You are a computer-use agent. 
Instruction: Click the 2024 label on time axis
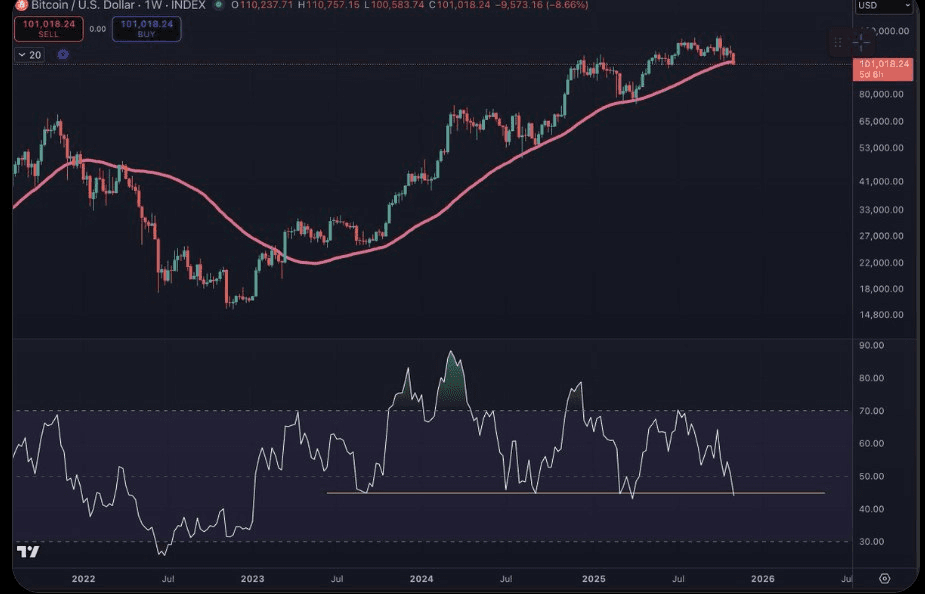tap(422, 578)
